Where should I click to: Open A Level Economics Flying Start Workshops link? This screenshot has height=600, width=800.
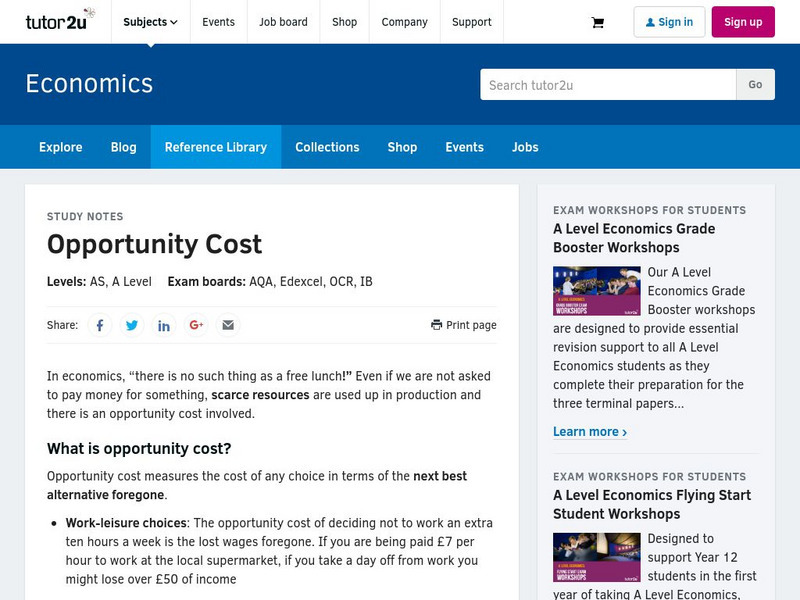click(x=651, y=504)
